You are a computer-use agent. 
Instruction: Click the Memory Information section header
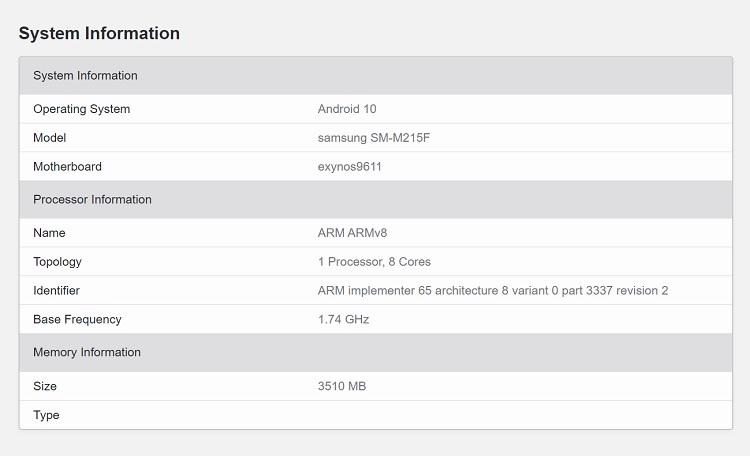(86, 352)
